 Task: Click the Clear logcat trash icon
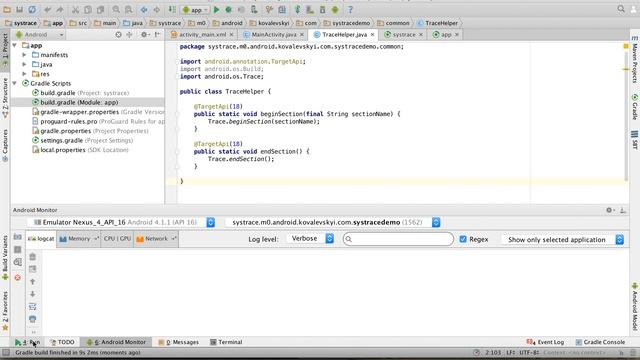33,257
